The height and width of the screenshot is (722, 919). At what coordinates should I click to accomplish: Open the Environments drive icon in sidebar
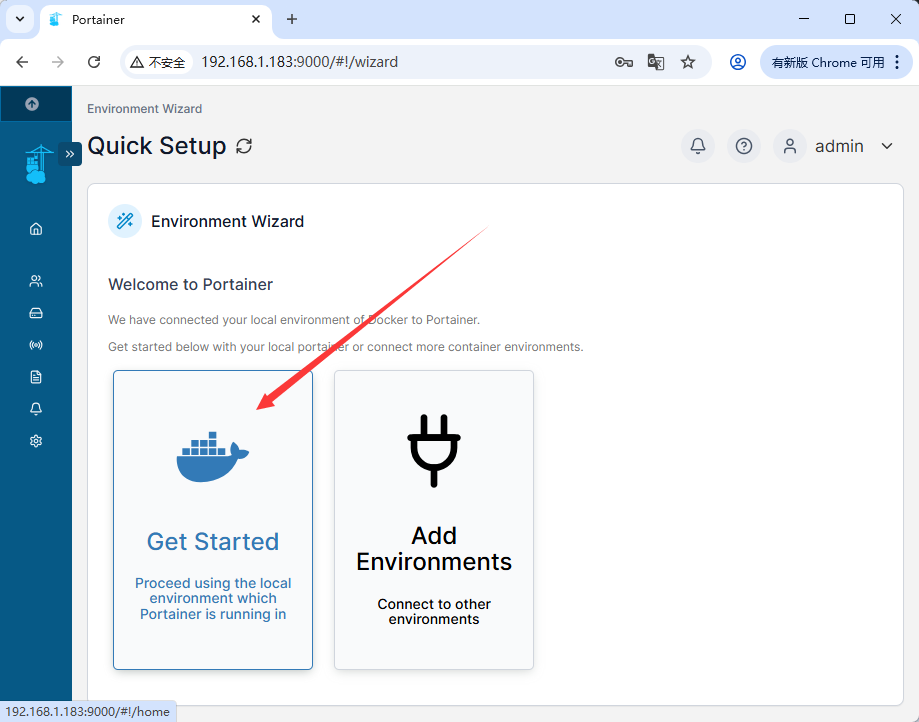coord(36,313)
